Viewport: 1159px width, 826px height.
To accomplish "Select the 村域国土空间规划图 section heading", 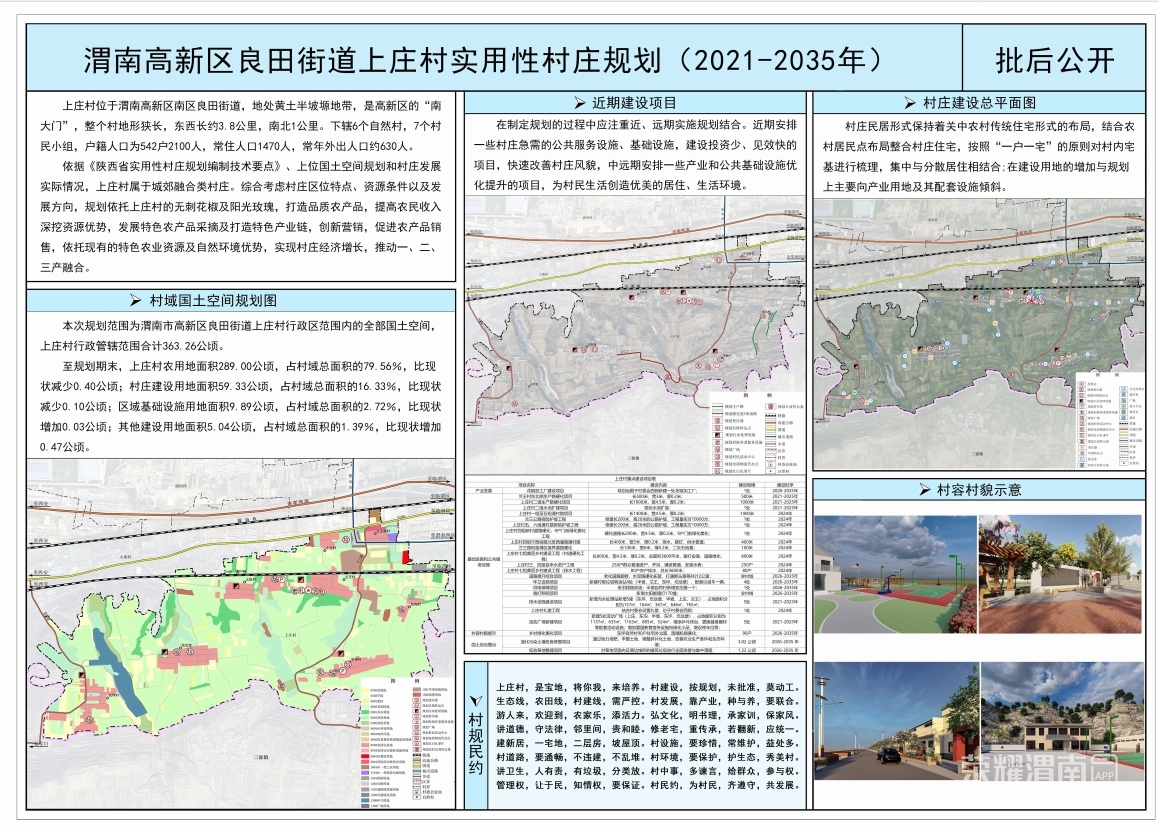I will [213, 300].
